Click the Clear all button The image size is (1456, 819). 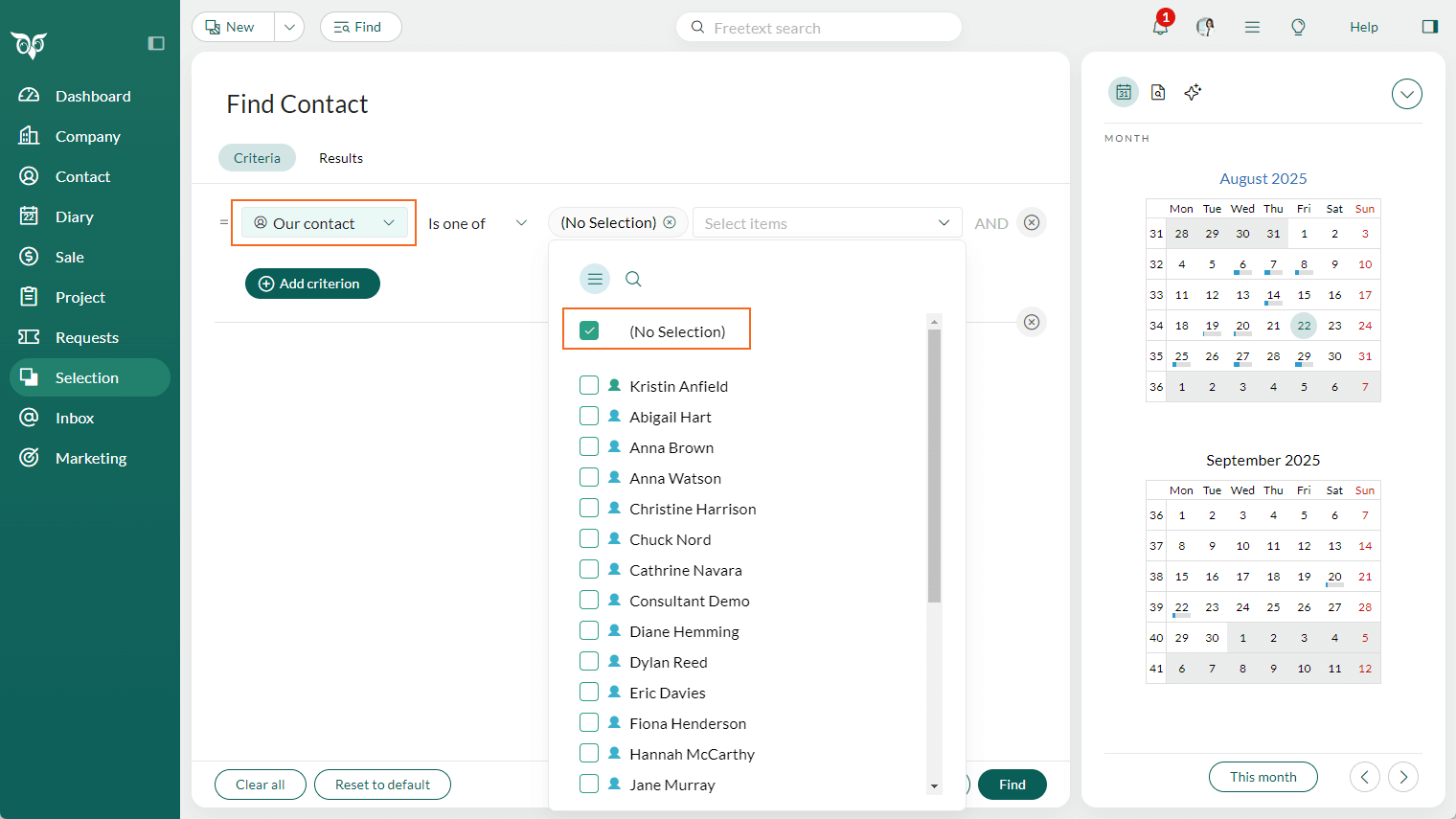[261, 785]
